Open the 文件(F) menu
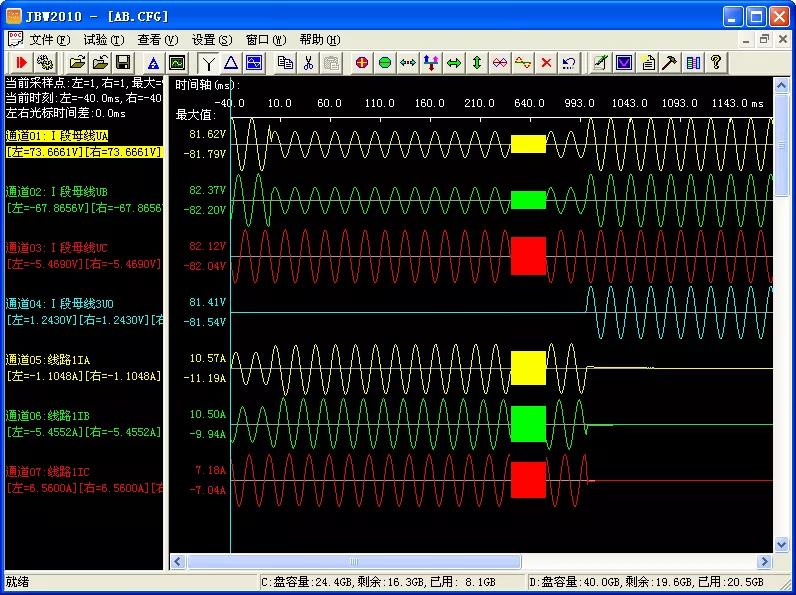Viewport: 796px width, 595px height. tap(49, 40)
